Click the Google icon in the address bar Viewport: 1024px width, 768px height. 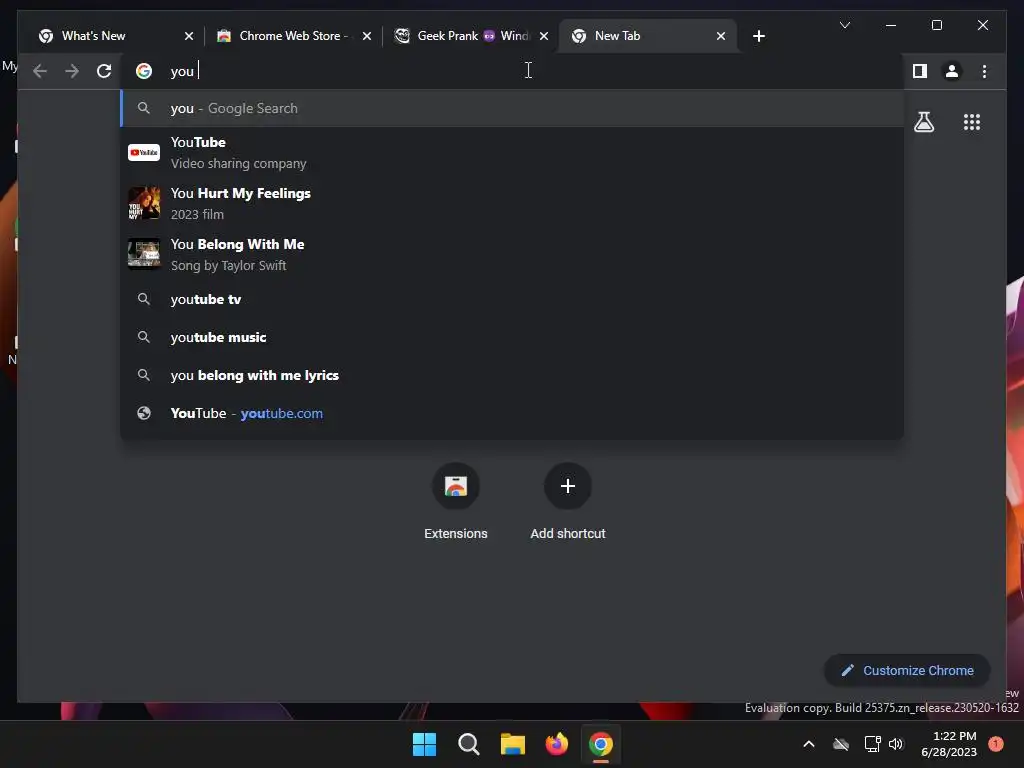pyautogui.click(x=144, y=71)
